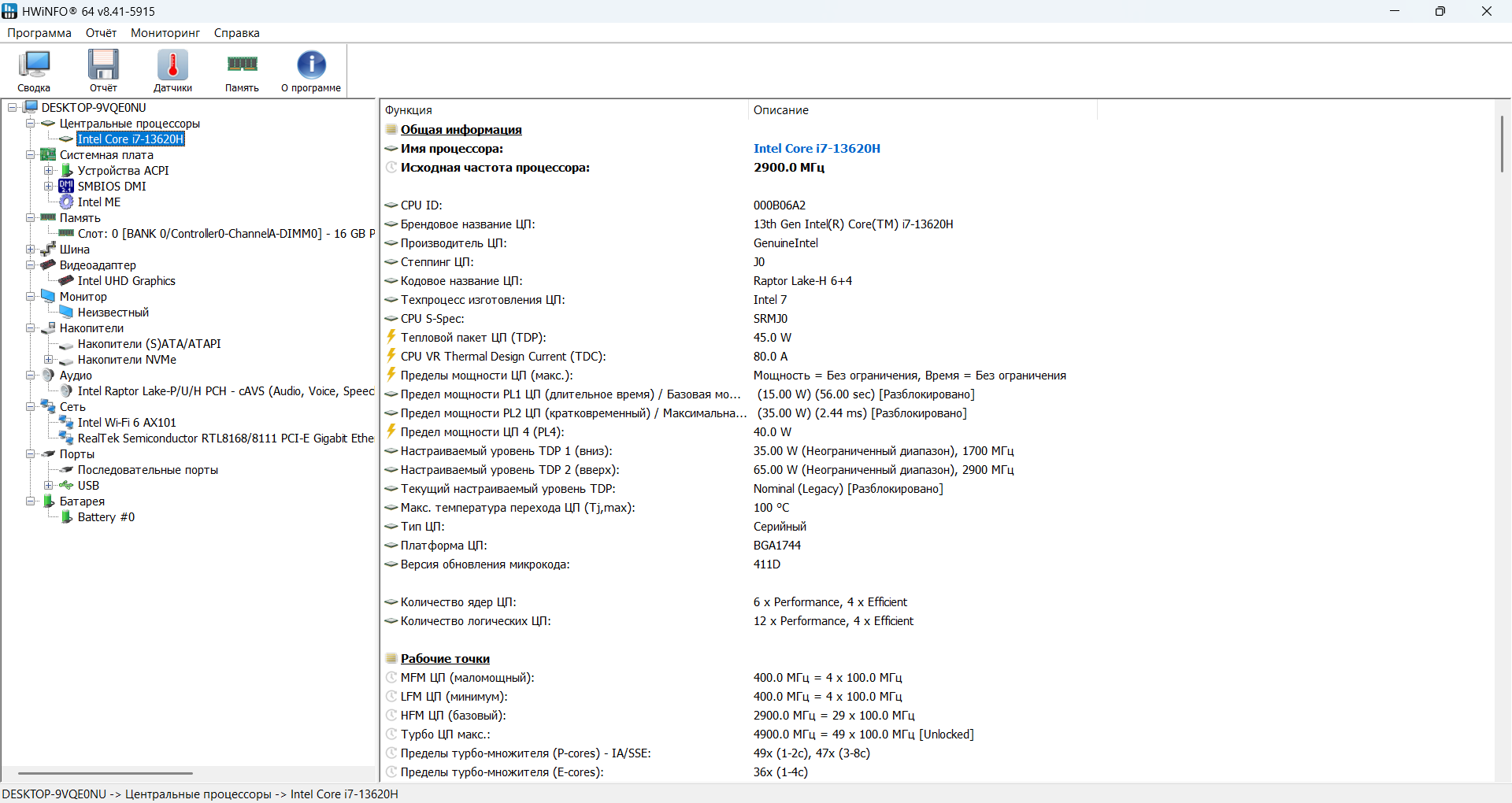Select the graphics card icon beside Видеоадаптер
Screen dimensions: 1512x803
coord(48,265)
